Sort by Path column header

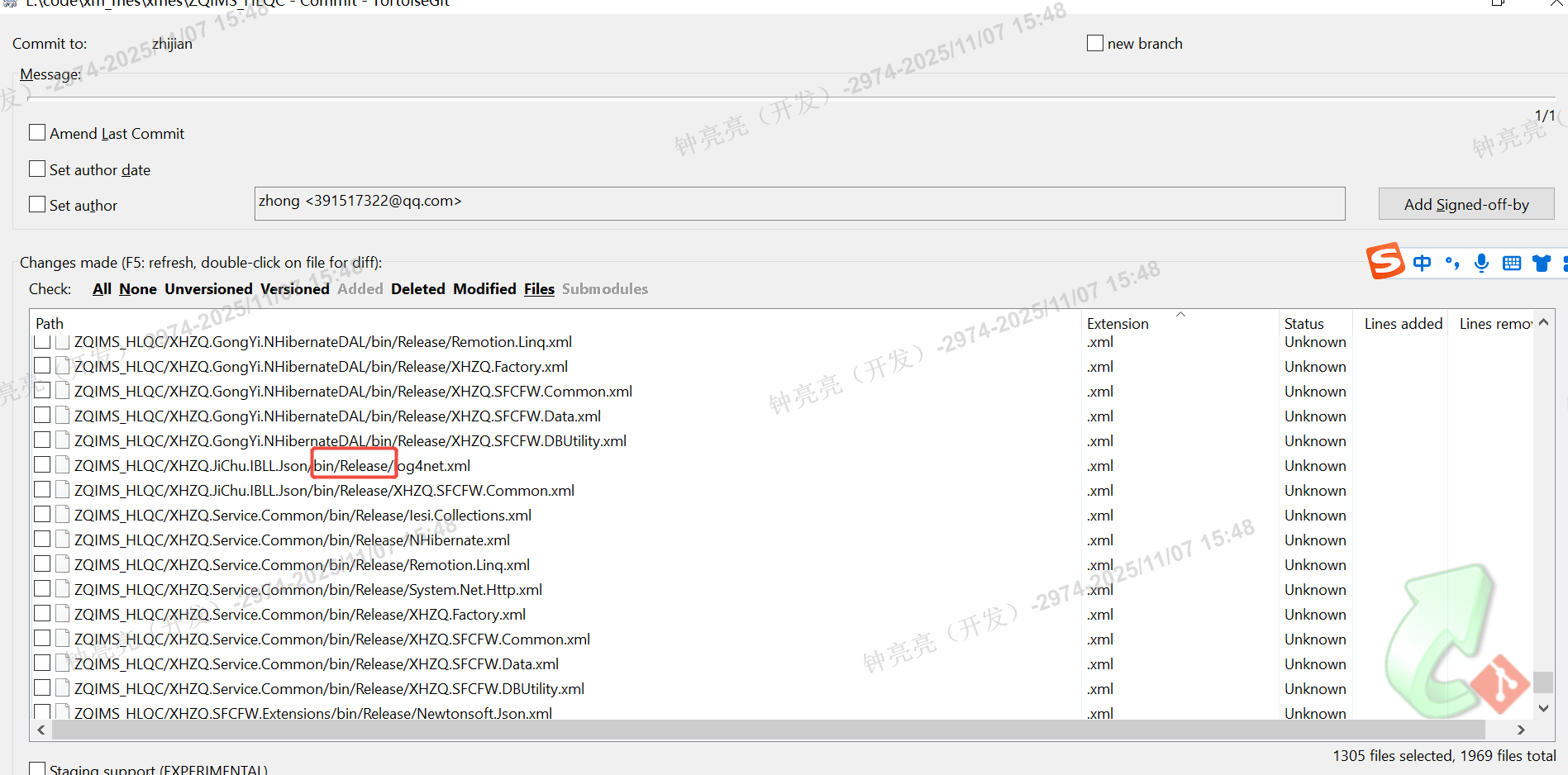555,323
